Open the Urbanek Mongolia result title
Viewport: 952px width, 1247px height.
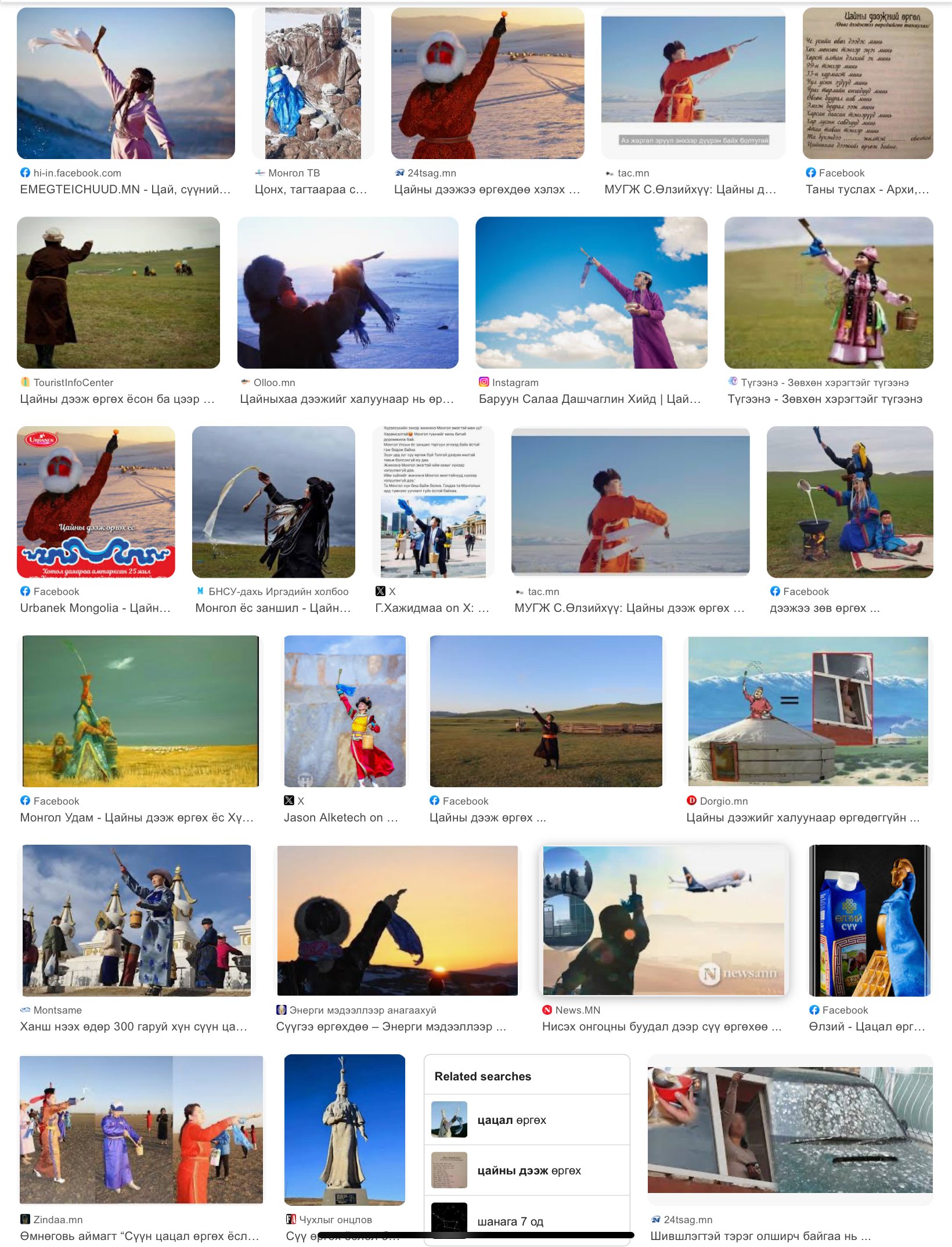coord(96,608)
